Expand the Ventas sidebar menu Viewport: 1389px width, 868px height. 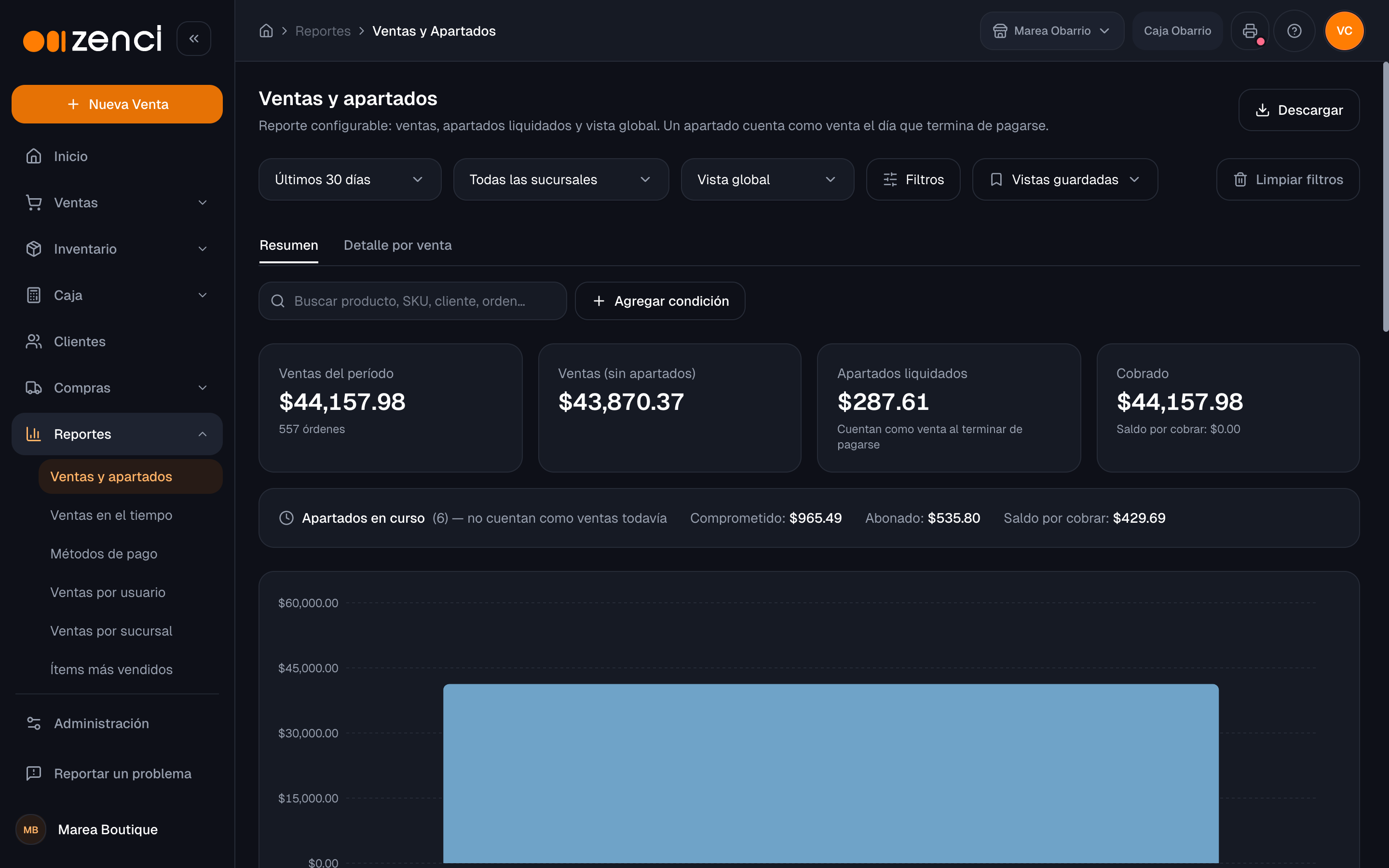coord(117,203)
